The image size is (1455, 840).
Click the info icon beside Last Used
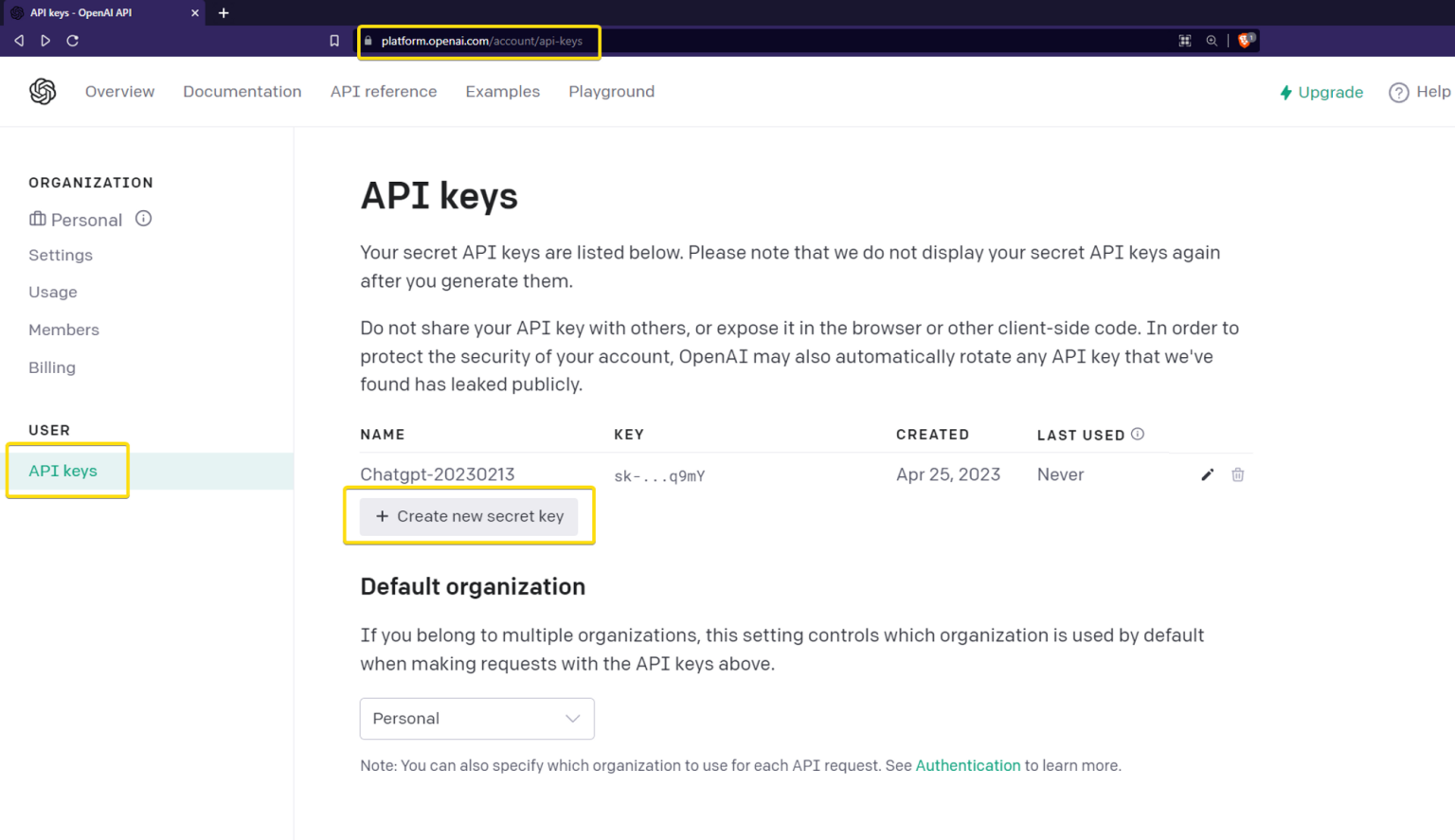point(1137,434)
